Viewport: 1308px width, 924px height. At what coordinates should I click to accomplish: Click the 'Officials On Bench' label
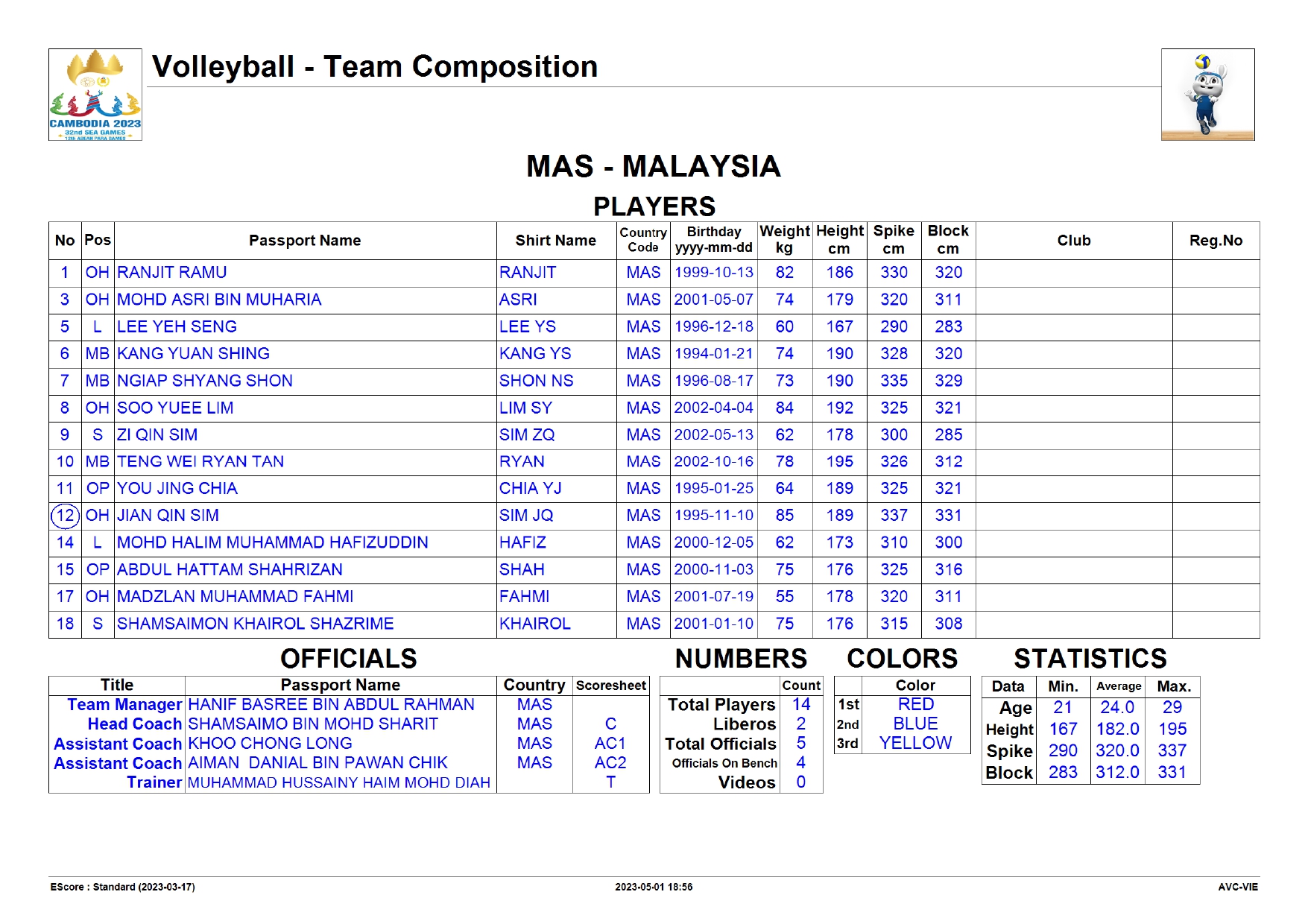724,763
